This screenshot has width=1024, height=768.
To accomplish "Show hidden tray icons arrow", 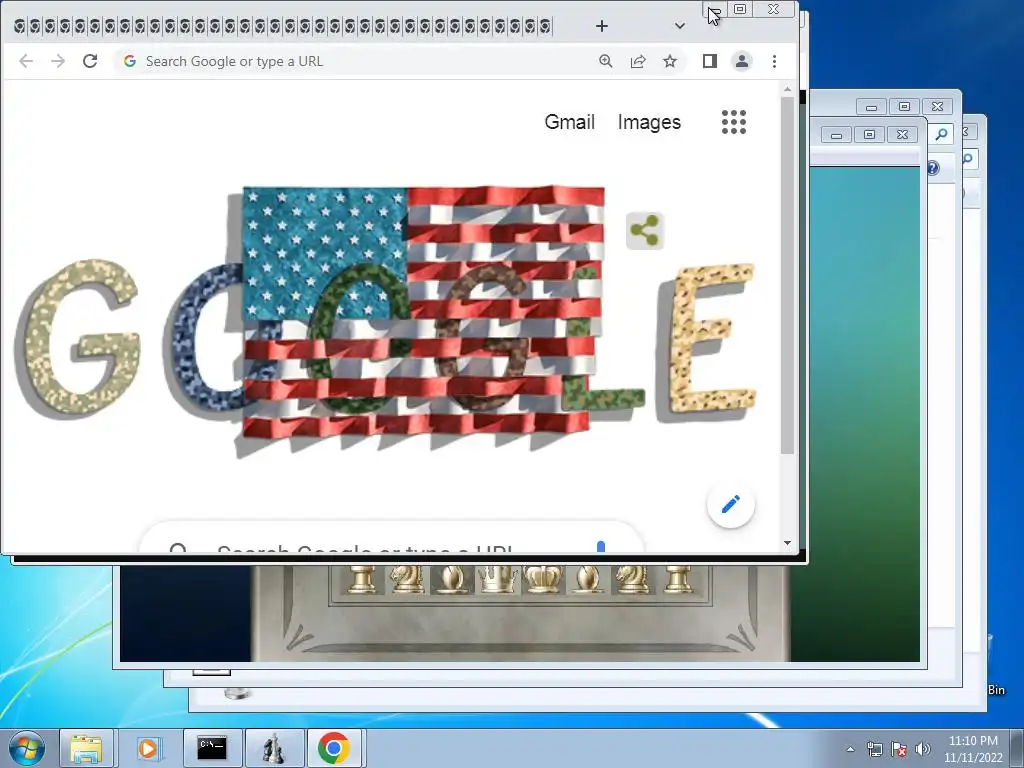I will [x=850, y=749].
